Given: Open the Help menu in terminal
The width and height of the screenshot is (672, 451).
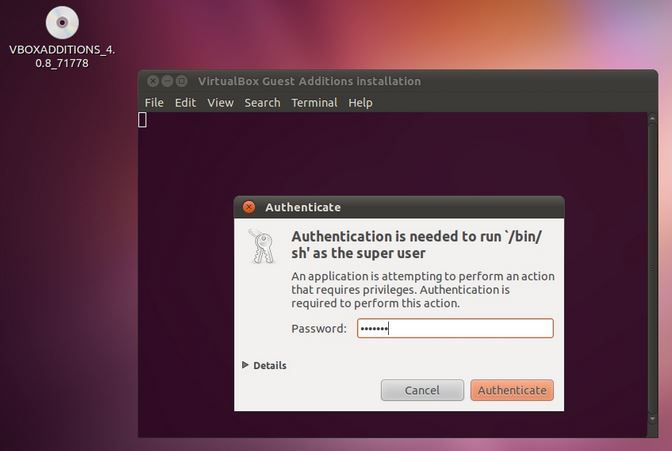Looking at the screenshot, I should pyautogui.click(x=360, y=103).
